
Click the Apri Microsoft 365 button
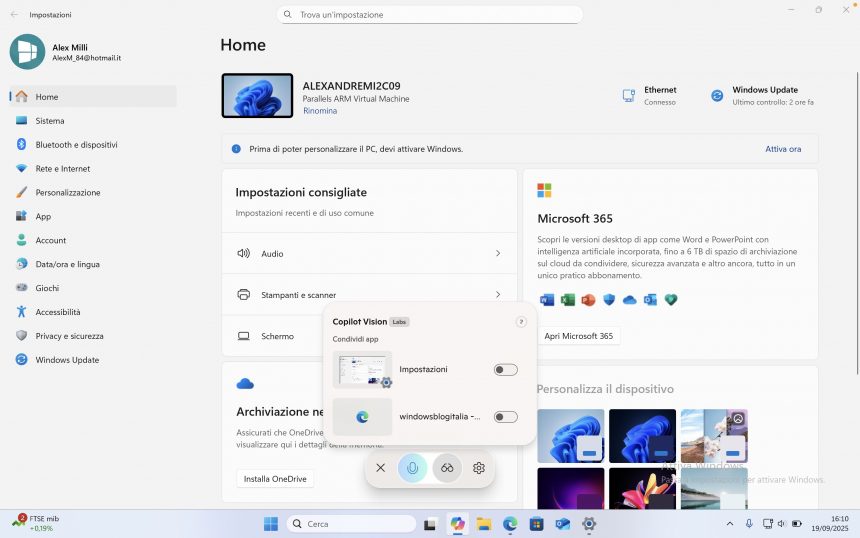click(578, 336)
